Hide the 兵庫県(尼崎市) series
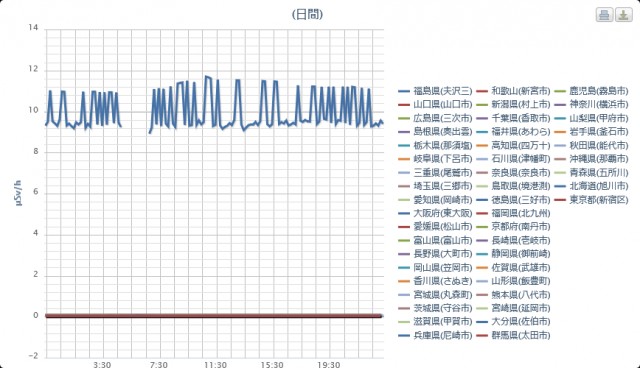Screen dimensions: 640x368 [435, 335]
